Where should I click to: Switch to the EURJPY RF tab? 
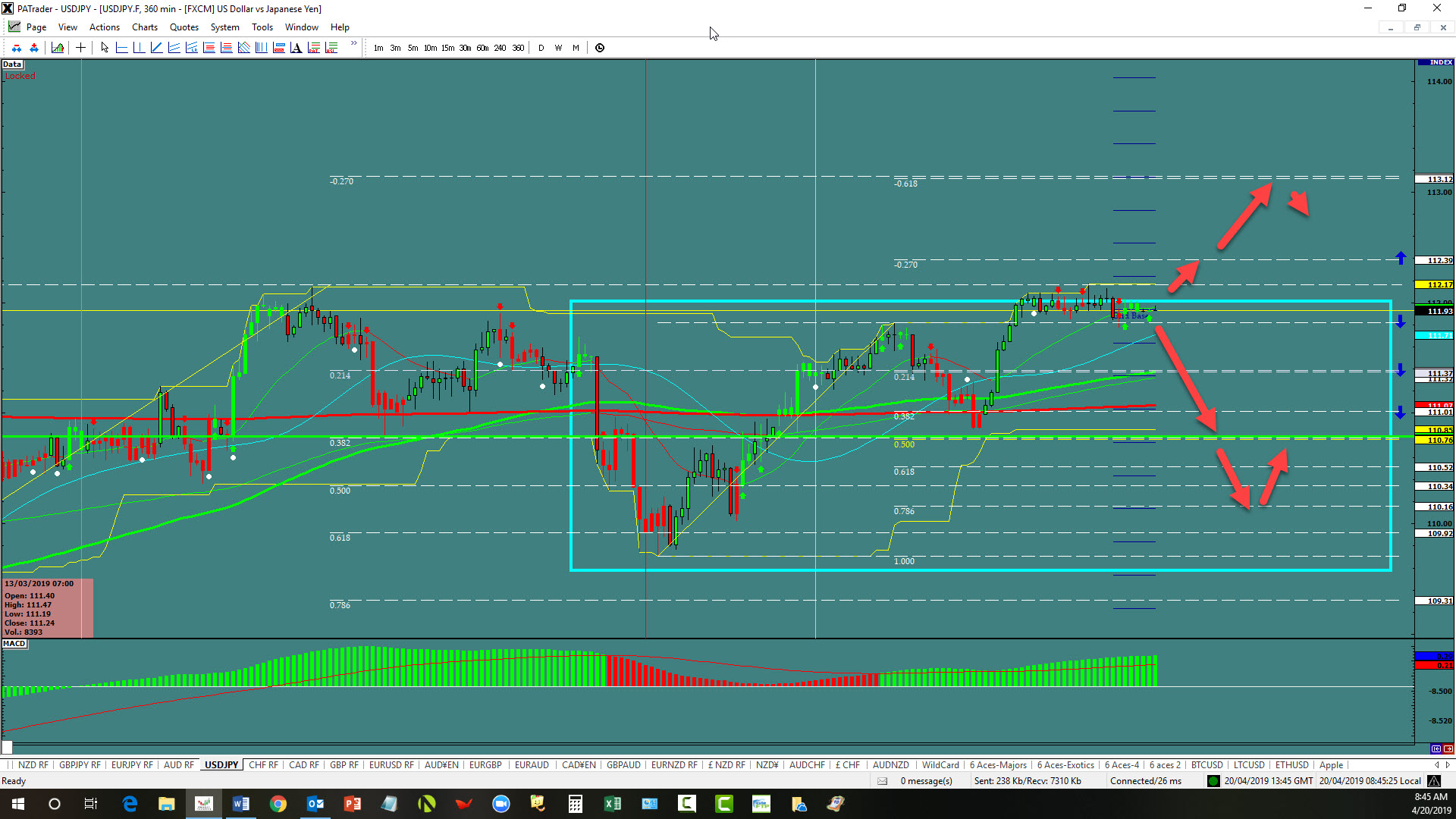coord(132,765)
